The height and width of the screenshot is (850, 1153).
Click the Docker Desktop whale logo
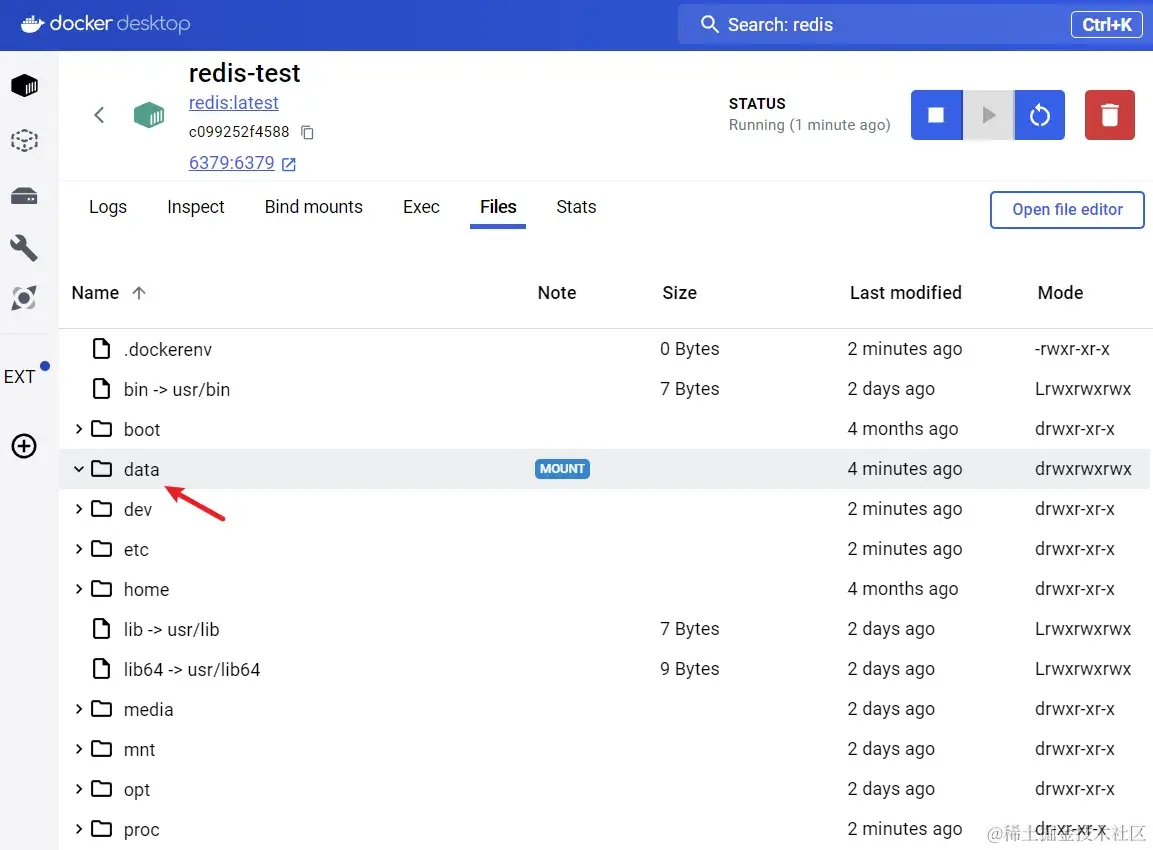click(x=32, y=24)
